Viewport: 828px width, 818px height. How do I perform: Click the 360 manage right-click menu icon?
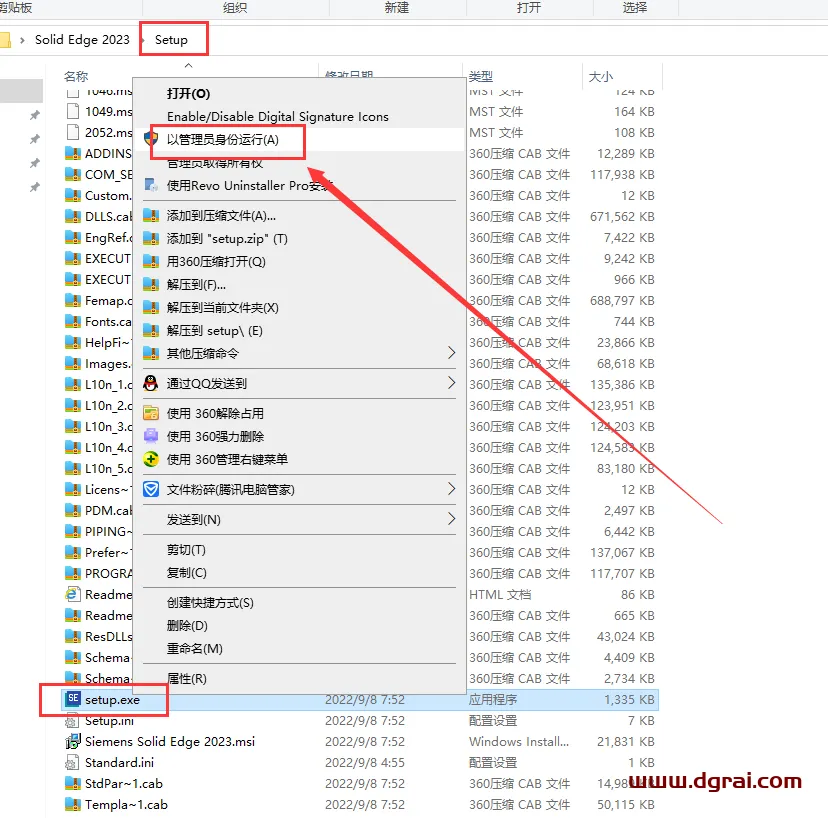[x=151, y=459]
